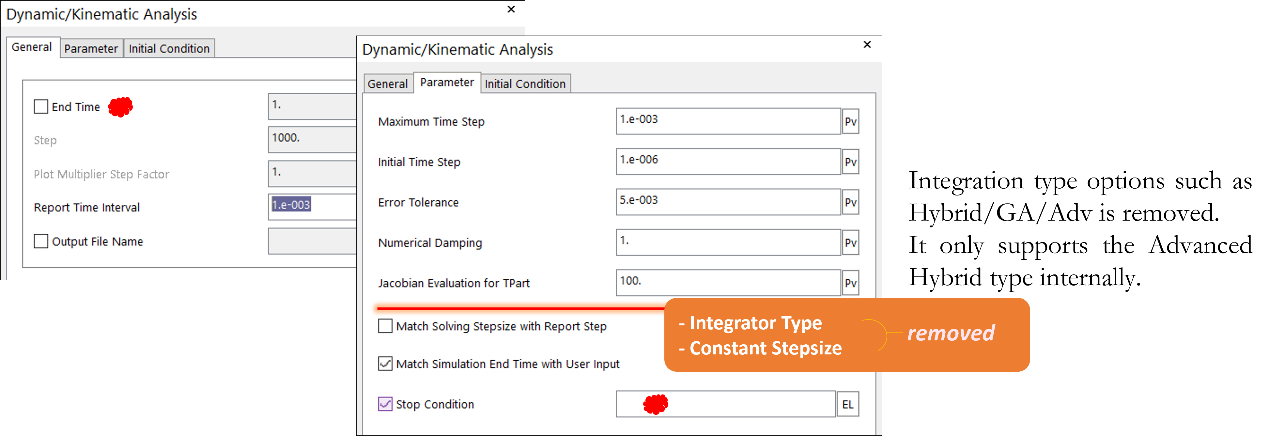Image resolution: width=1269 pixels, height=436 pixels.
Task: Select Initial Condition tab in back dialog
Action: [x=169, y=49]
